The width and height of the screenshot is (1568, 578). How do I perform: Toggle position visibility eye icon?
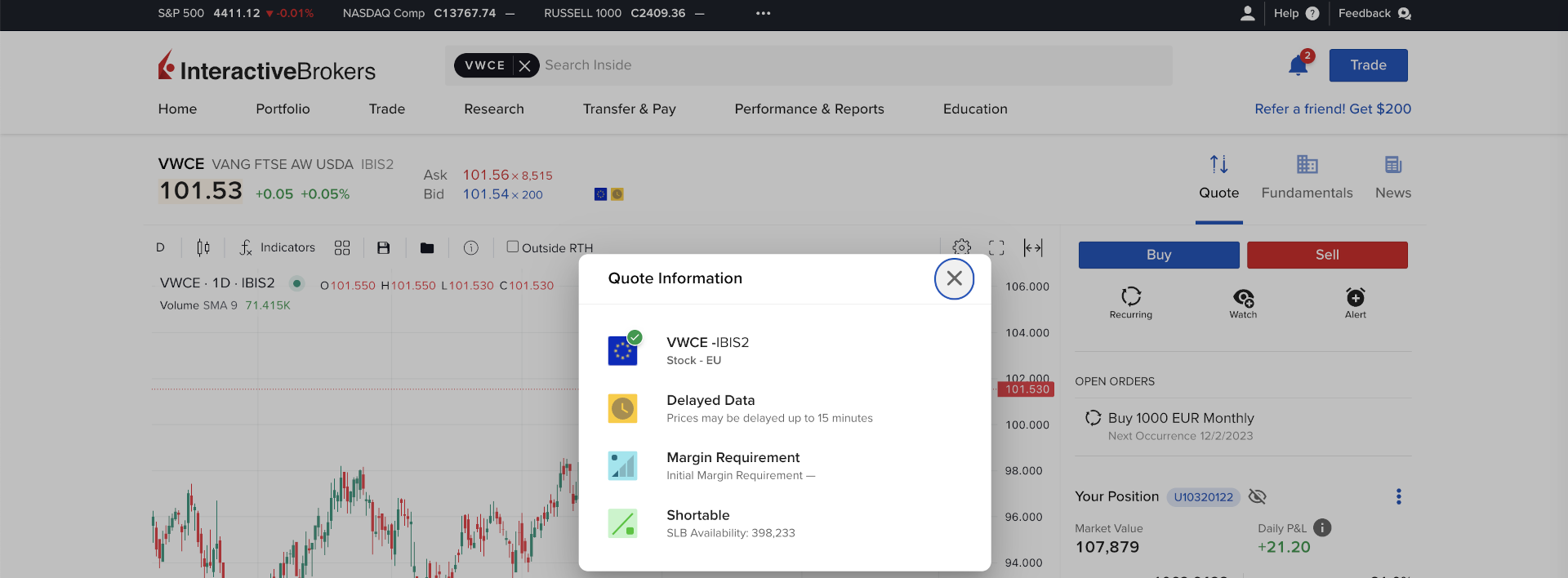point(1258,496)
